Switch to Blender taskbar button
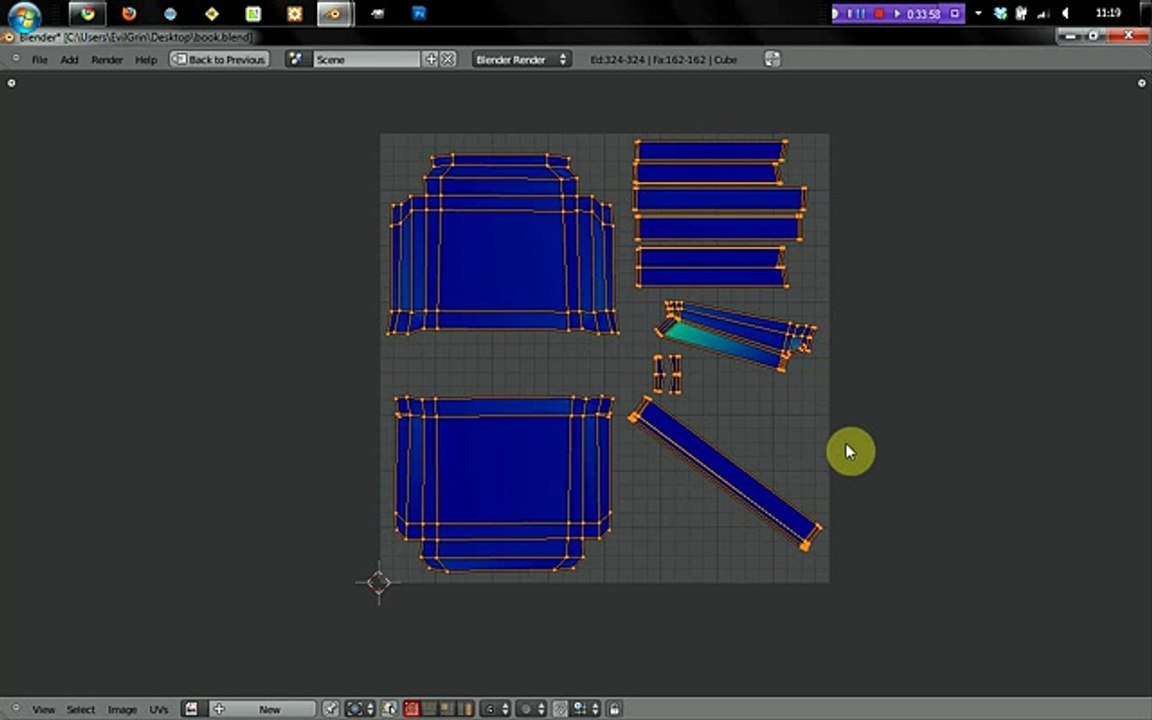The height and width of the screenshot is (720, 1152). pyautogui.click(x=334, y=13)
